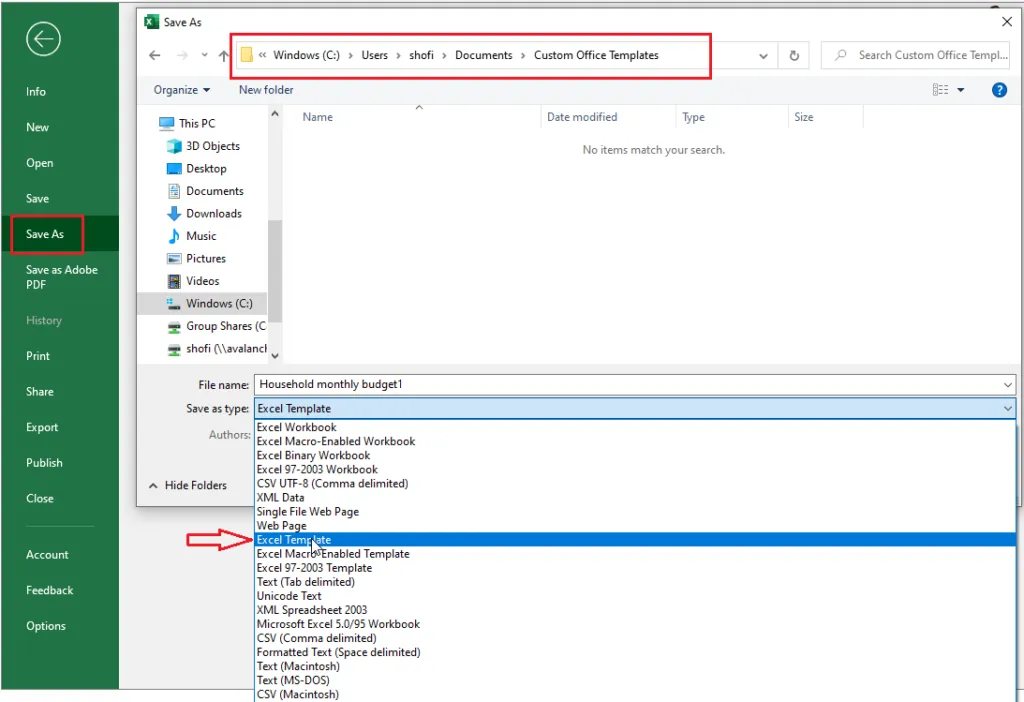Open the shofi network drive
1024x702 pixels.
[216, 349]
